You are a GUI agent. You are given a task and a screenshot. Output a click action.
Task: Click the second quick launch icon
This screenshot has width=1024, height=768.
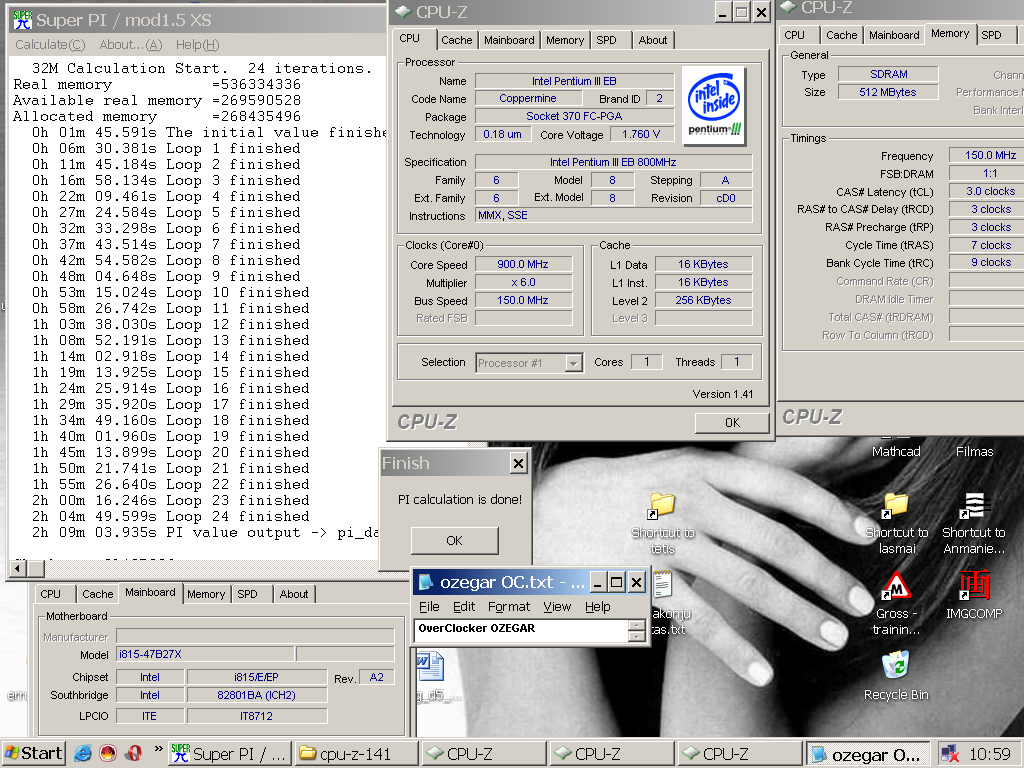108,753
